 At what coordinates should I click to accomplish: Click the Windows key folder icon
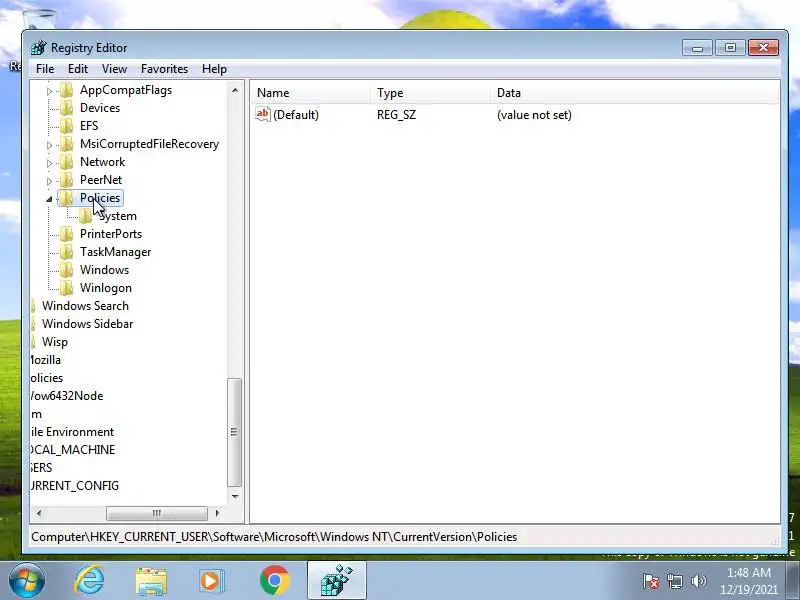(x=66, y=270)
